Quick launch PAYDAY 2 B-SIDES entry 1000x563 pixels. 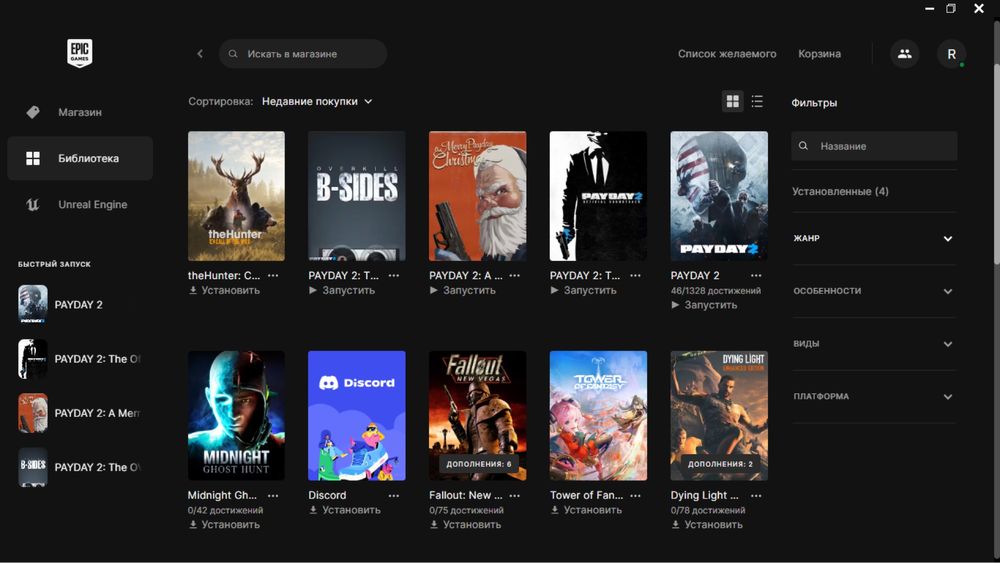(x=80, y=467)
